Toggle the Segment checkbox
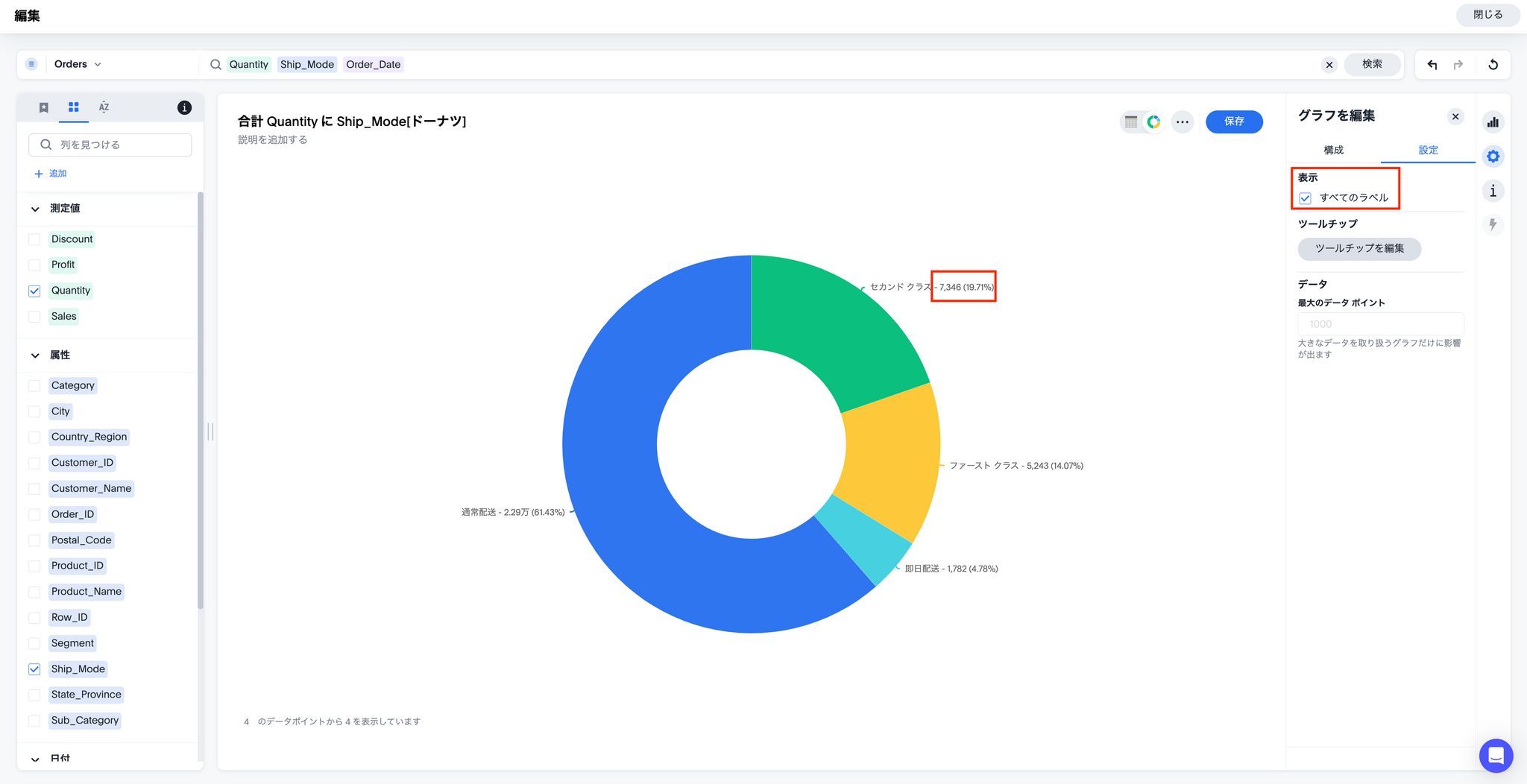Image resolution: width=1527 pixels, height=784 pixels. tap(34, 643)
